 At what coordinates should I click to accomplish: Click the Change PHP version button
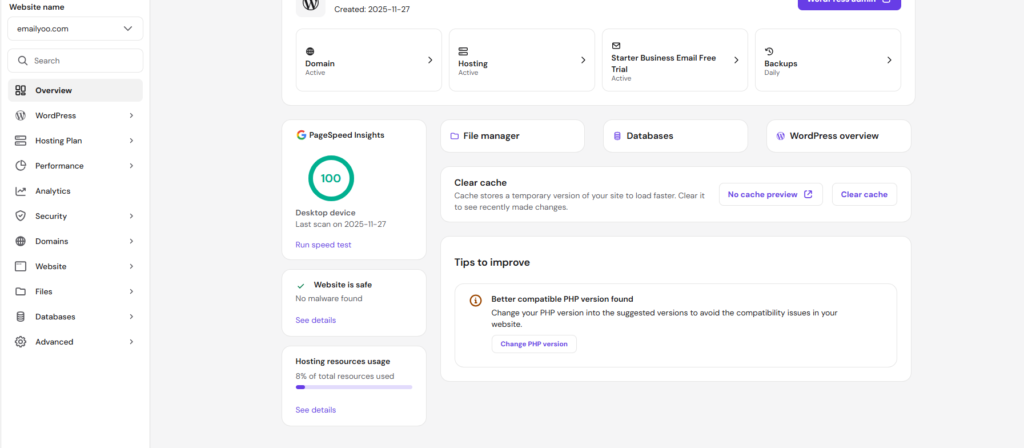[x=534, y=344]
